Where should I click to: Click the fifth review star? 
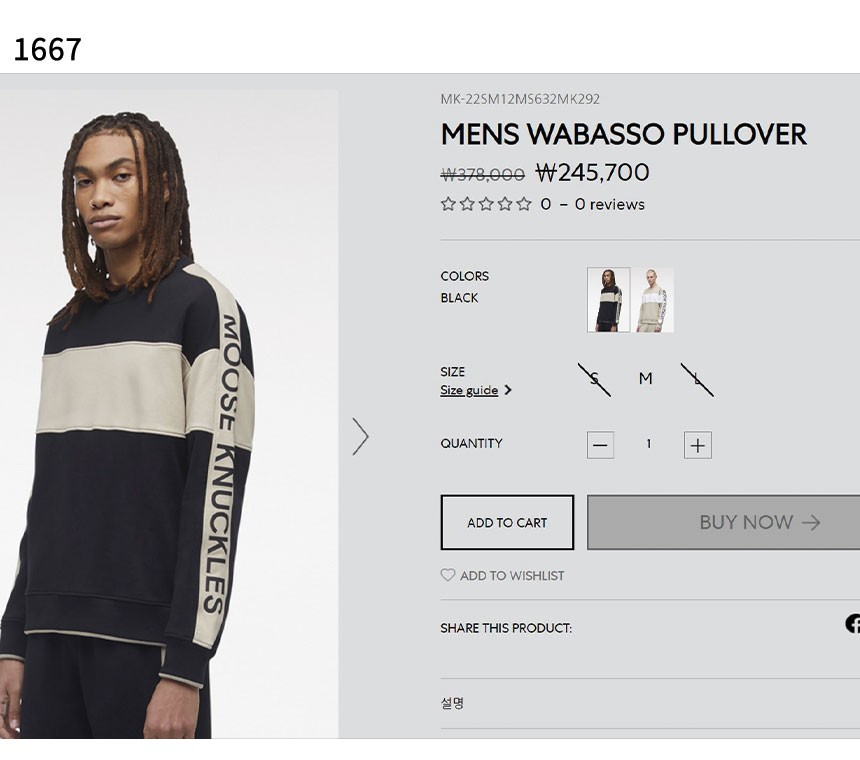524,204
